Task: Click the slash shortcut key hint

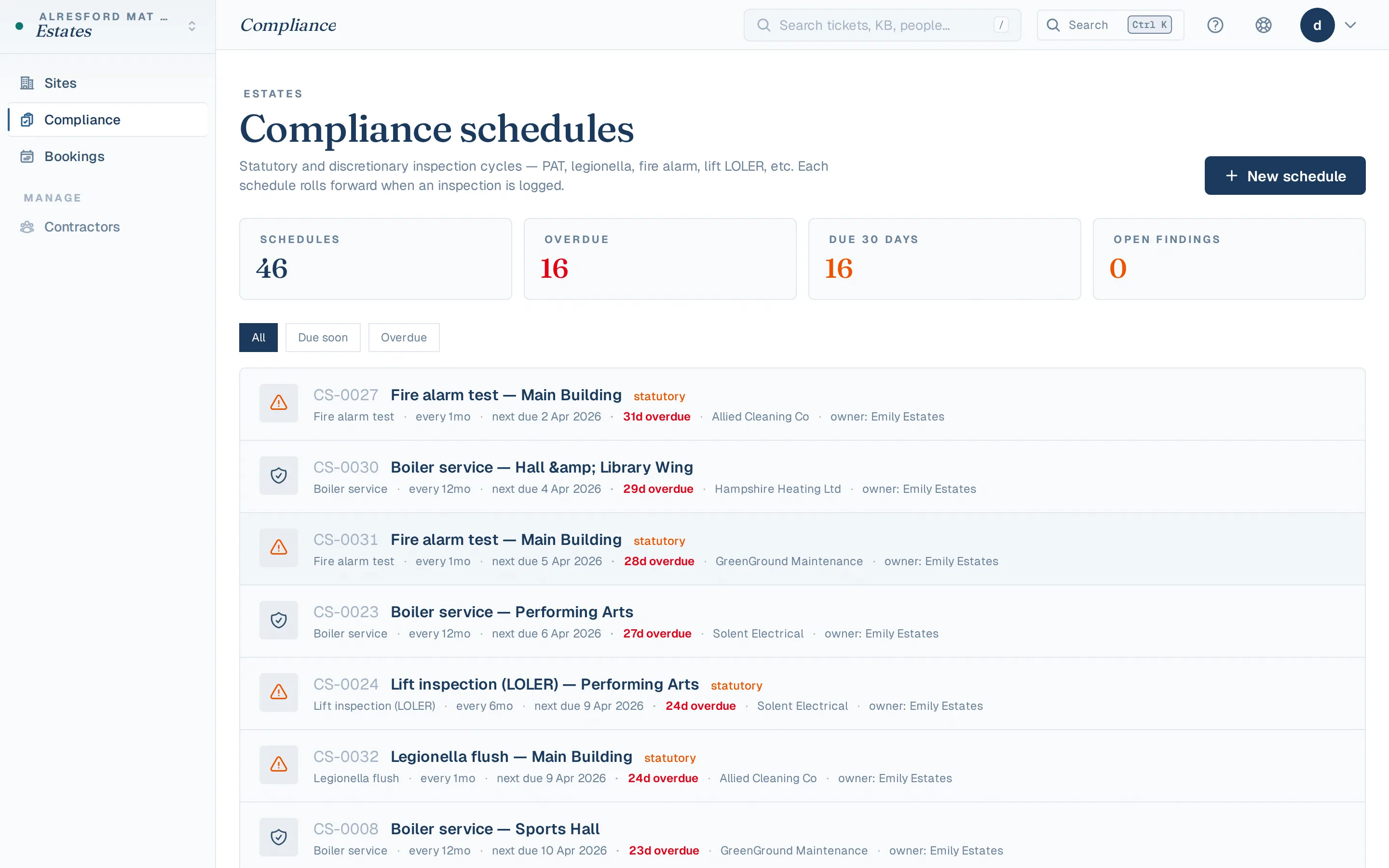Action: [1001, 25]
